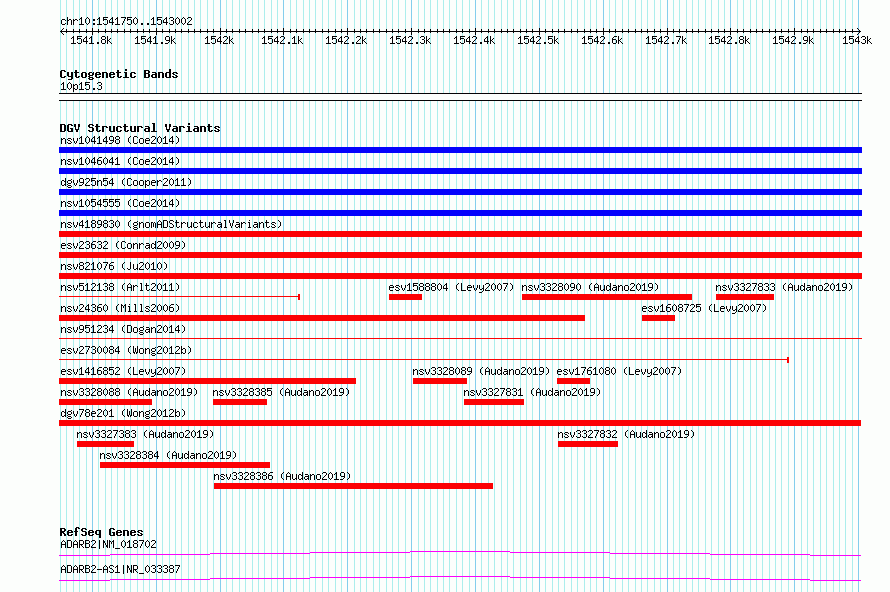890x592 pixels.
Task: Select the red bar under dgv78e201
Action: pyautogui.click(x=460, y=423)
